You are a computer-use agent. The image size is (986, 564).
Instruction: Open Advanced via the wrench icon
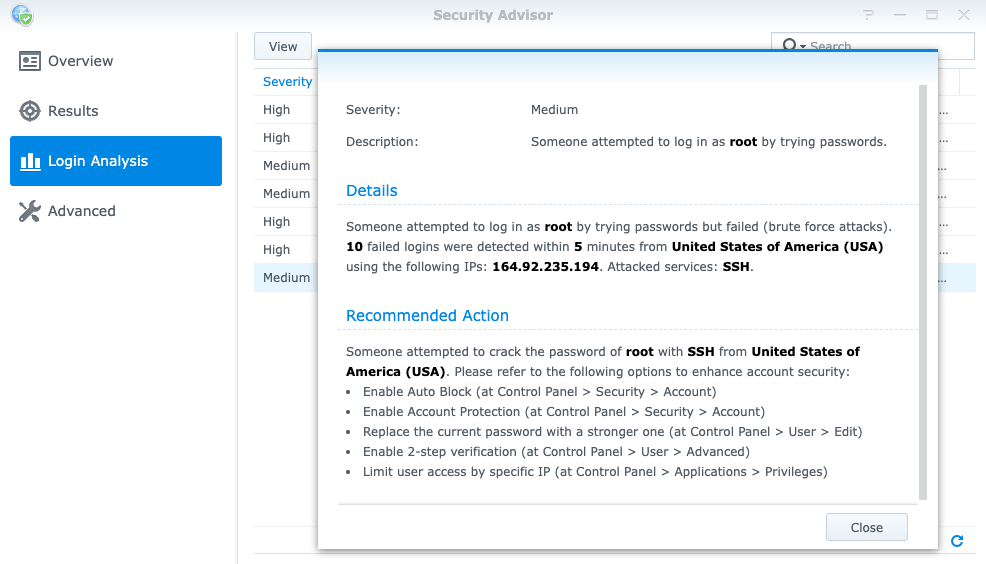pos(30,211)
